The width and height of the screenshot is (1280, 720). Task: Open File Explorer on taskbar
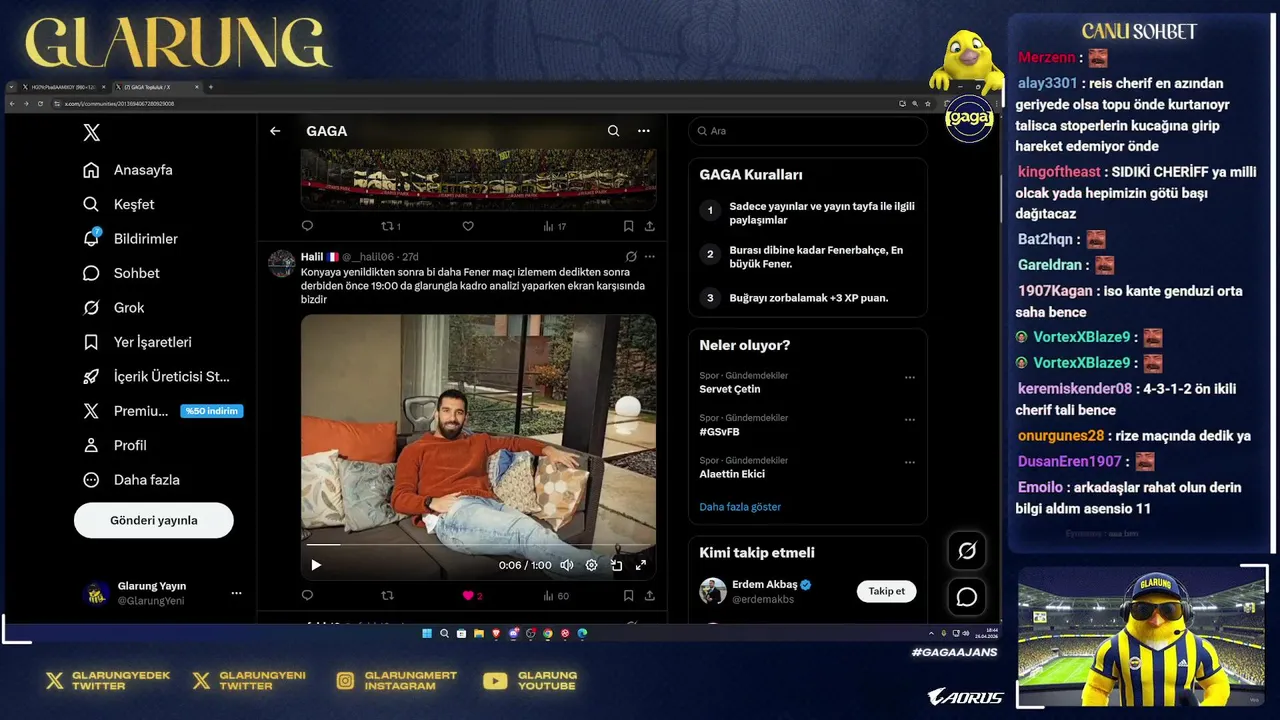[479, 633]
